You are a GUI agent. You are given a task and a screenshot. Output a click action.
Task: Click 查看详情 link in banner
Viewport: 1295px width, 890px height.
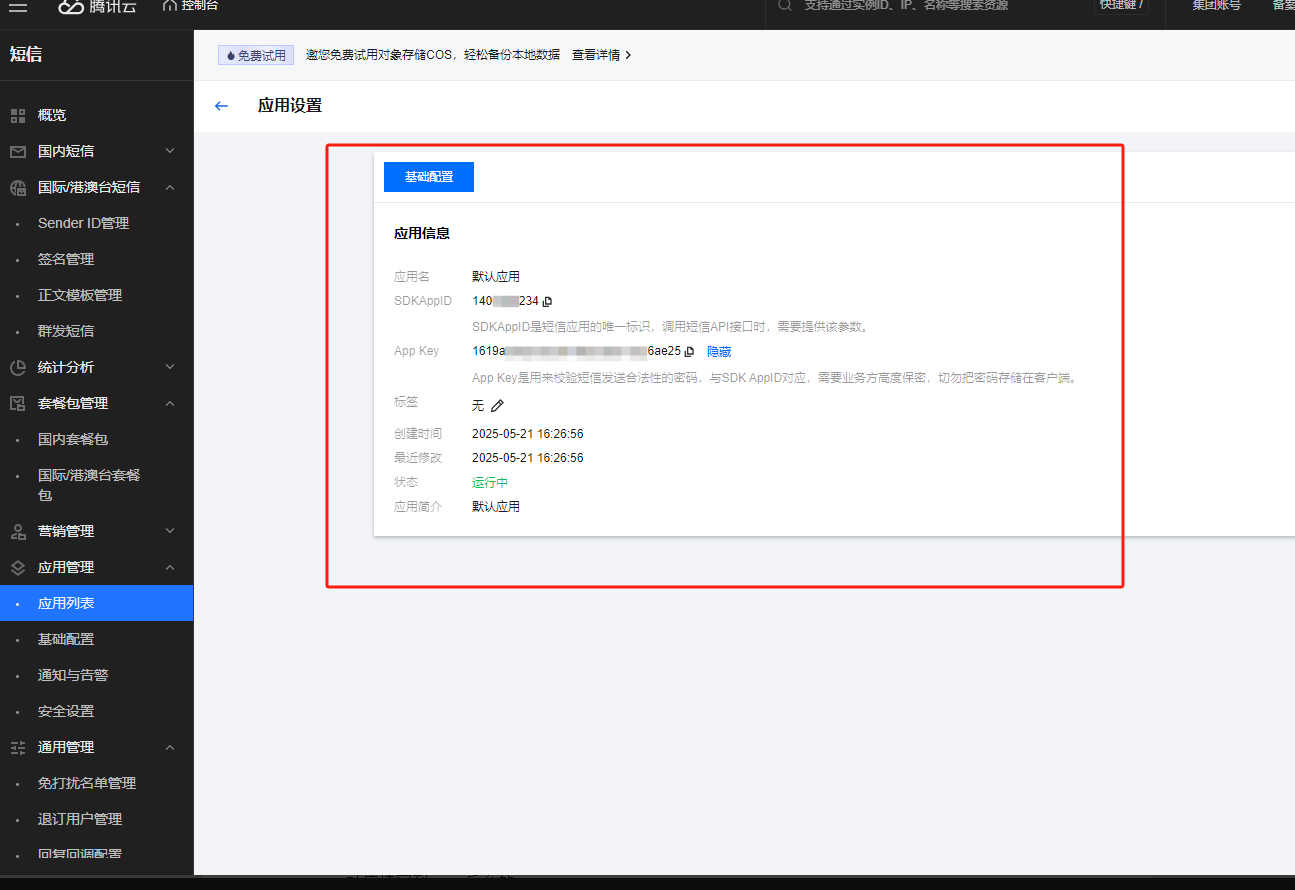click(601, 55)
